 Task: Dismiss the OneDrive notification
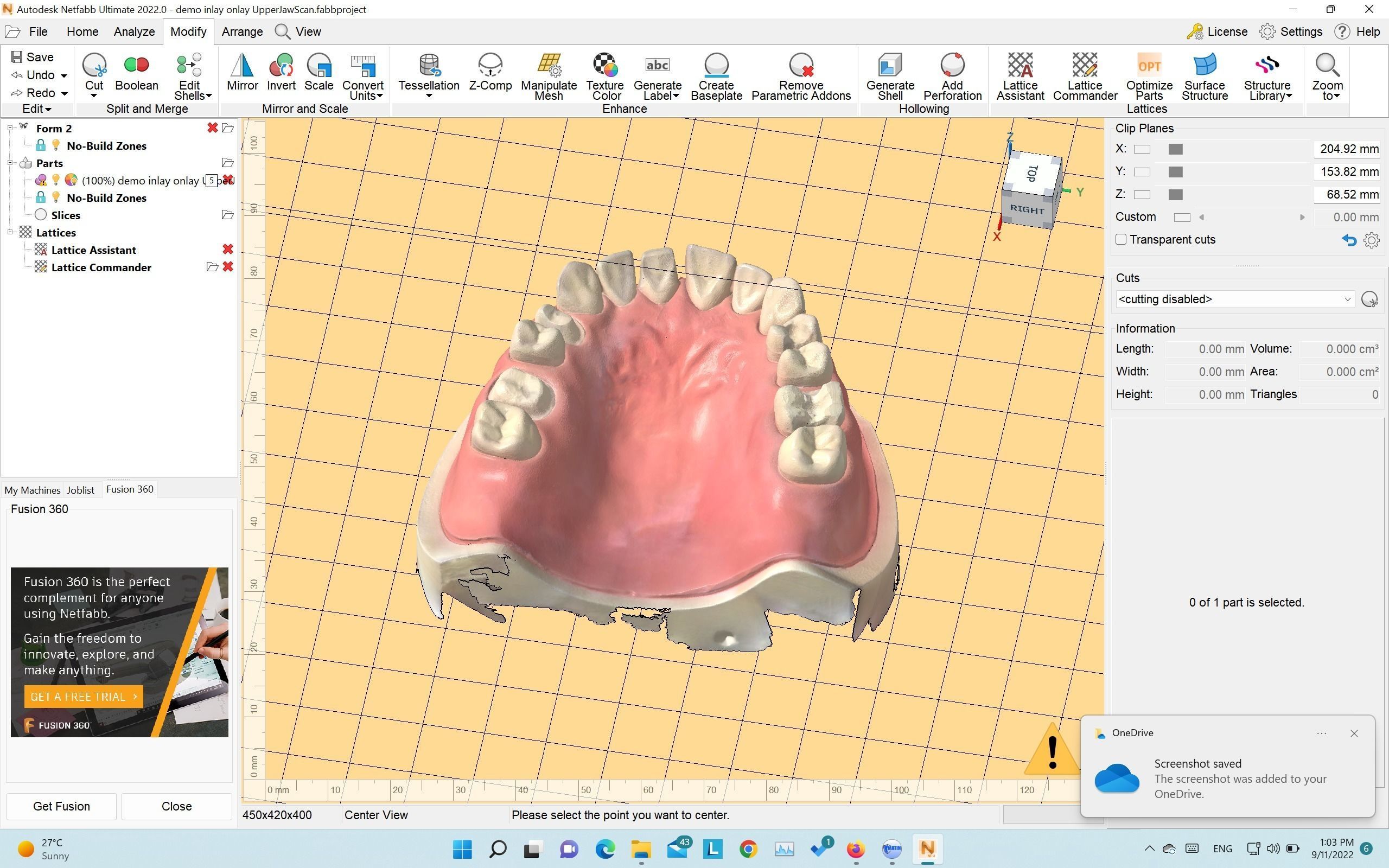point(1354,733)
